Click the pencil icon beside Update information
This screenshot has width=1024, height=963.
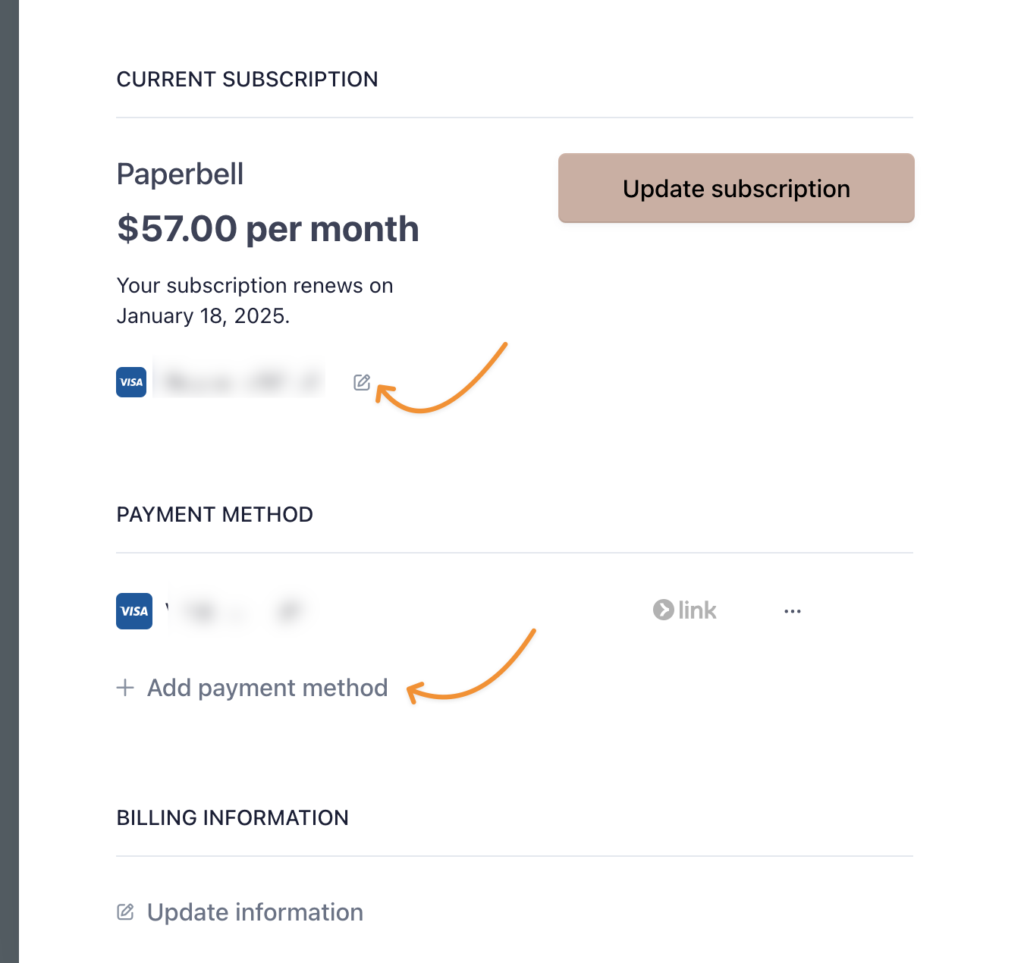click(126, 912)
